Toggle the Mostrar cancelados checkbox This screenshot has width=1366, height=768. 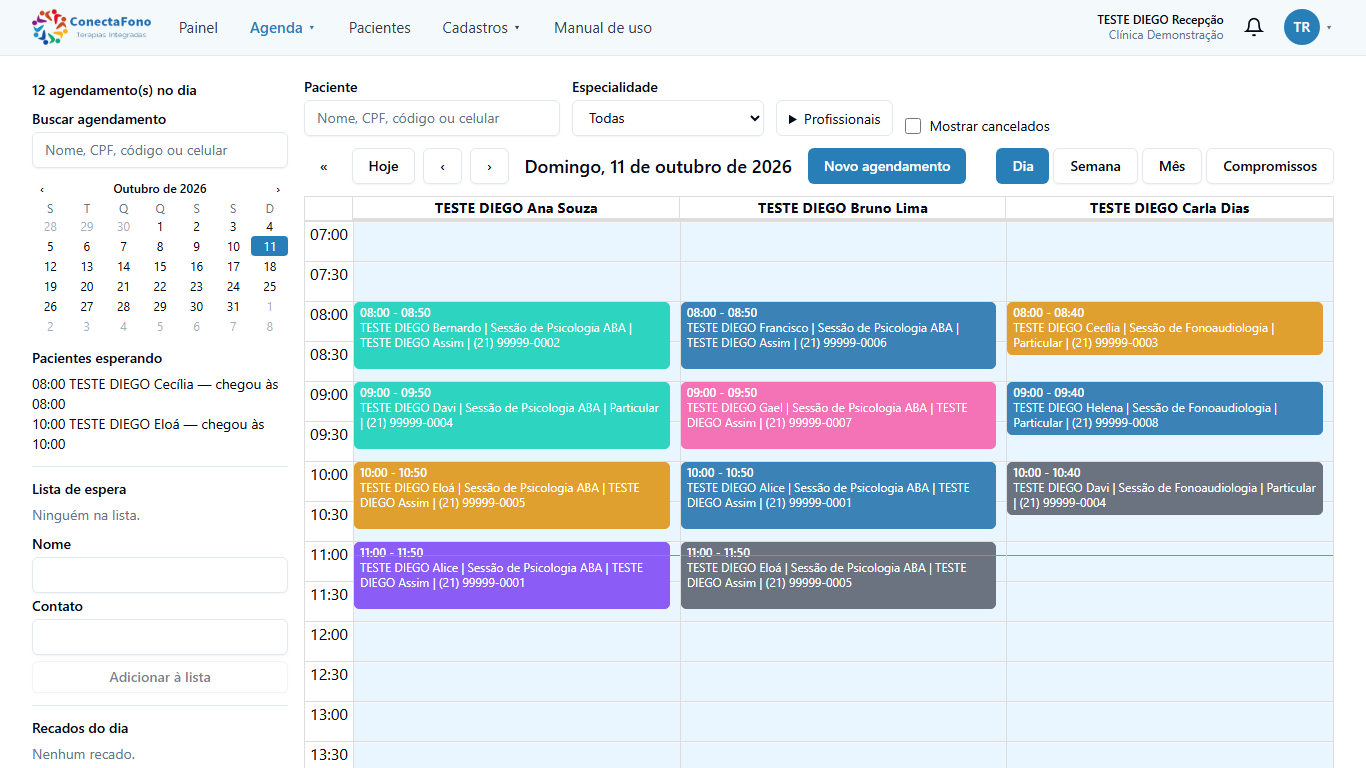point(912,126)
